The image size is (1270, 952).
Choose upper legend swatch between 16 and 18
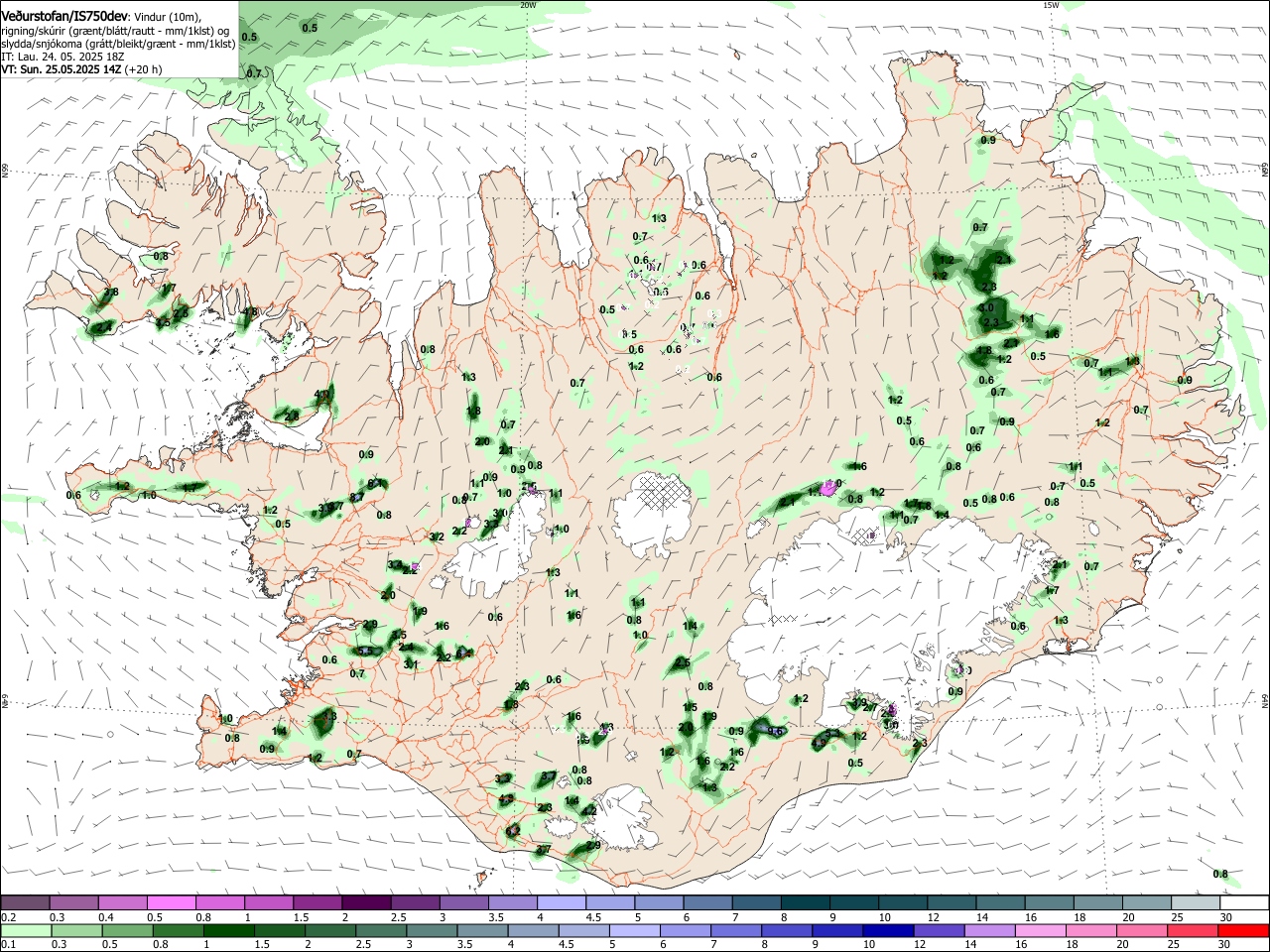pyautogui.click(x=1050, y=902)
